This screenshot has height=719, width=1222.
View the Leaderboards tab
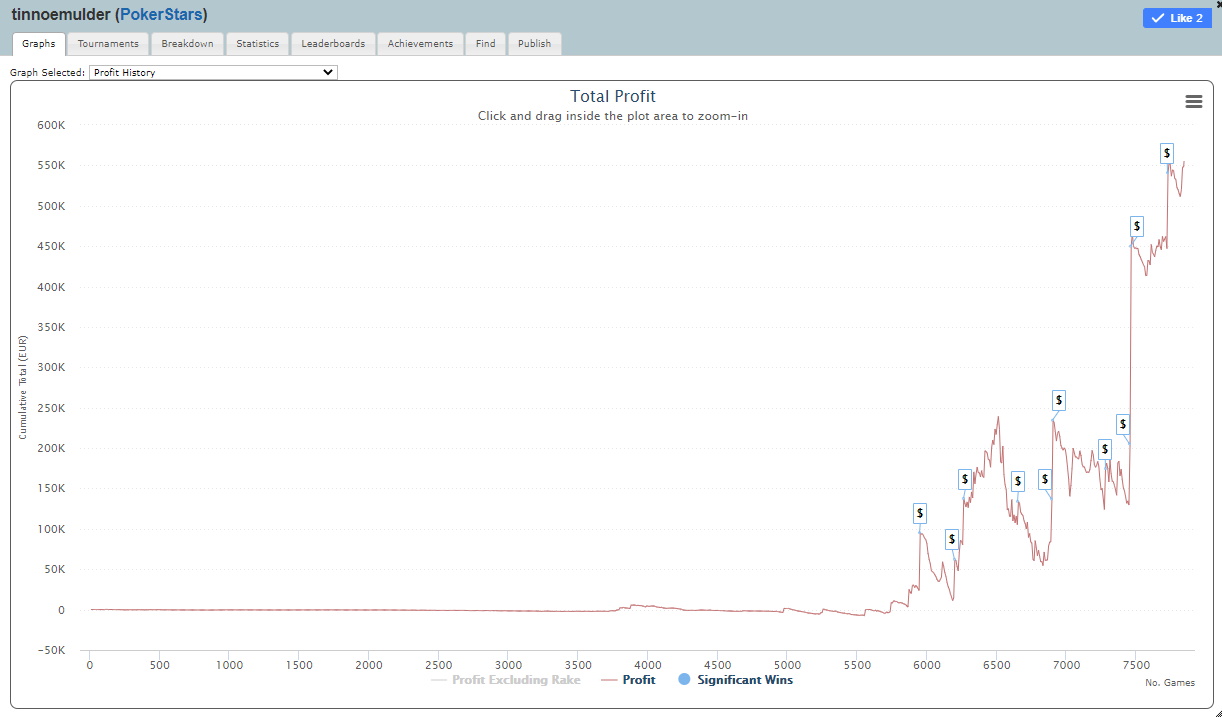pos(333,44)
